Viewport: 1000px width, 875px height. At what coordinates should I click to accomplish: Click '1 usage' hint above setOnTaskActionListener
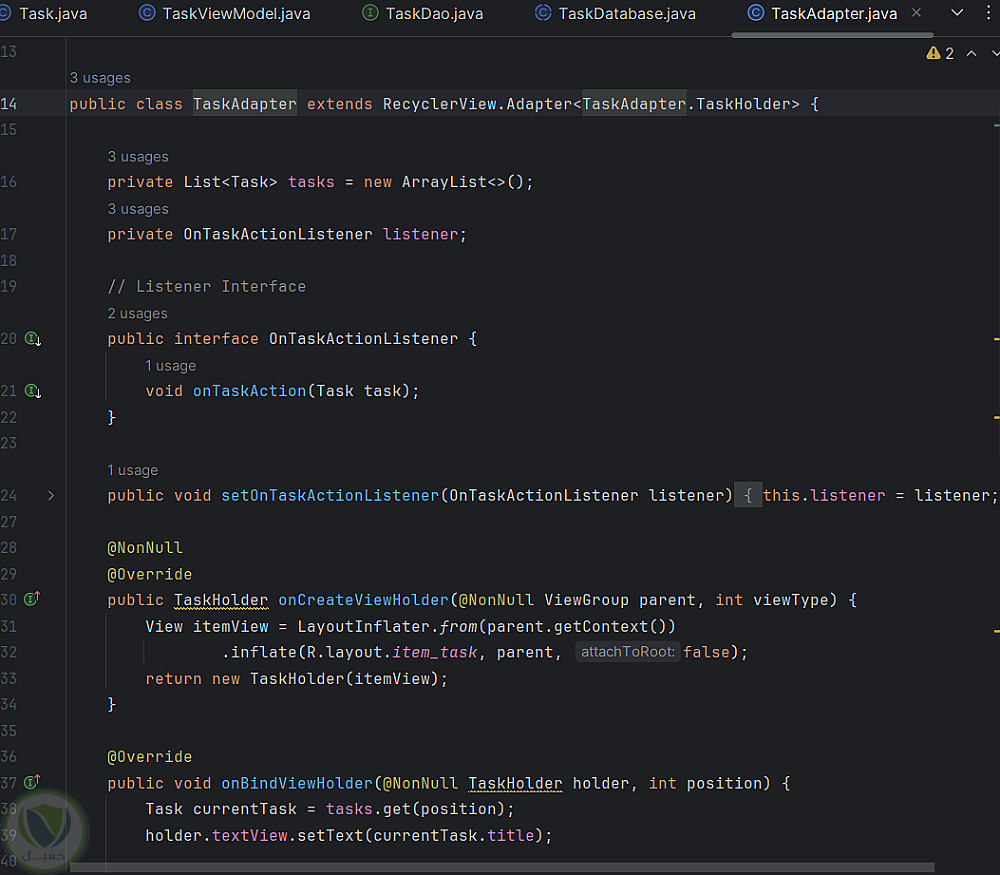pyautogui.click(x=133, y=471)
